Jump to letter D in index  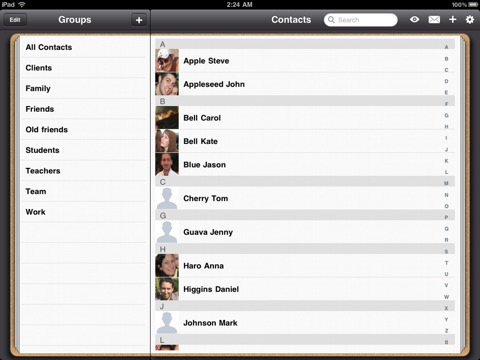pyautogui.click(x=446, y=81)
